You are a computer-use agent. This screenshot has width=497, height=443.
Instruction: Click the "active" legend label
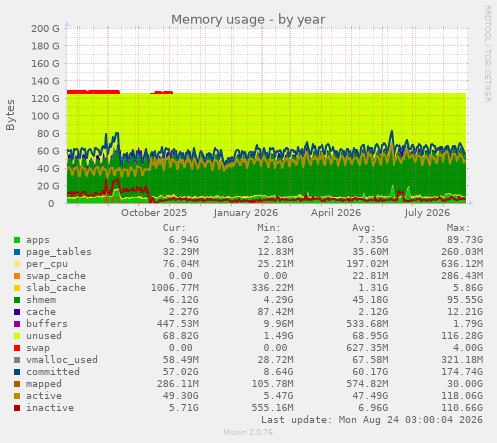tap(44, 396)
